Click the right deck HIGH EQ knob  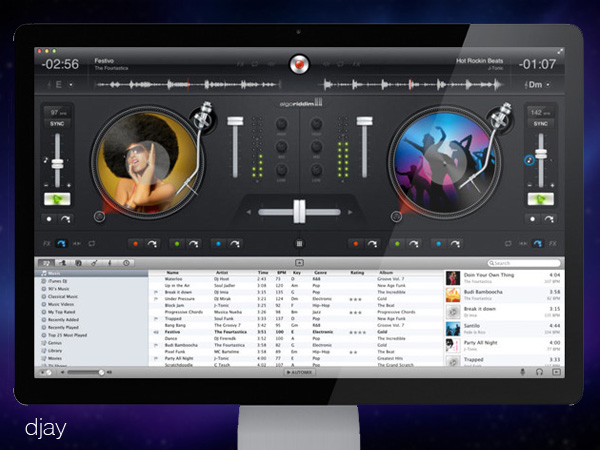pos(316,124)
